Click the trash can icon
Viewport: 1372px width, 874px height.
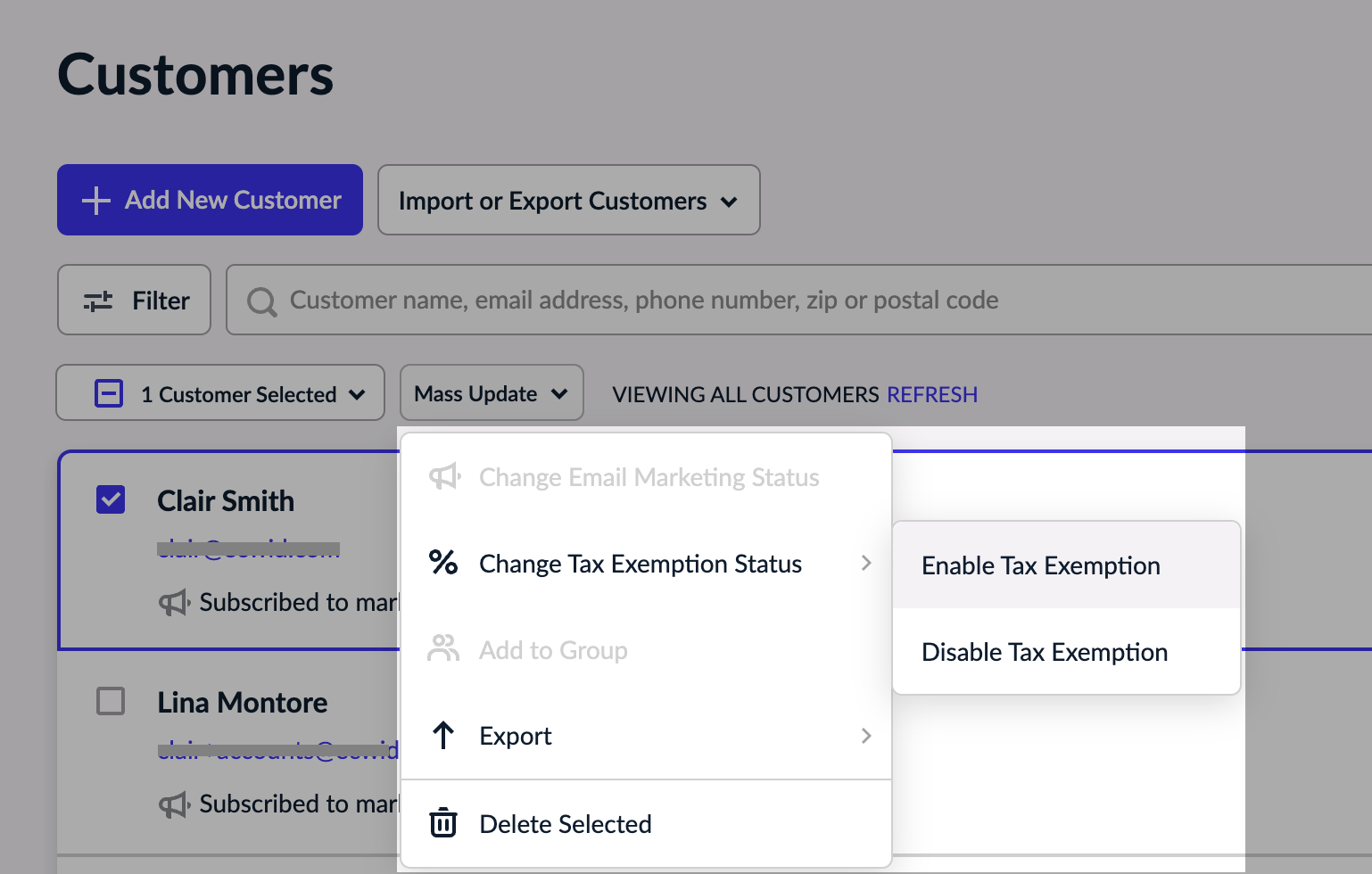(x=443, y=822)
